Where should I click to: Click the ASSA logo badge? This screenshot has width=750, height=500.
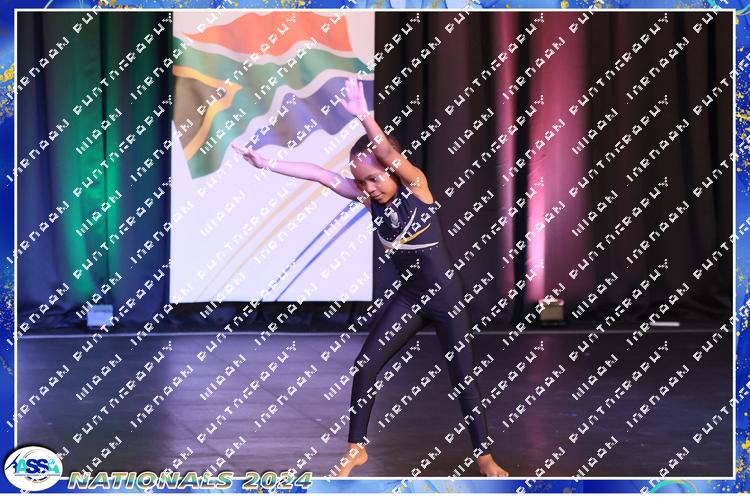click(x=33, y=468)
